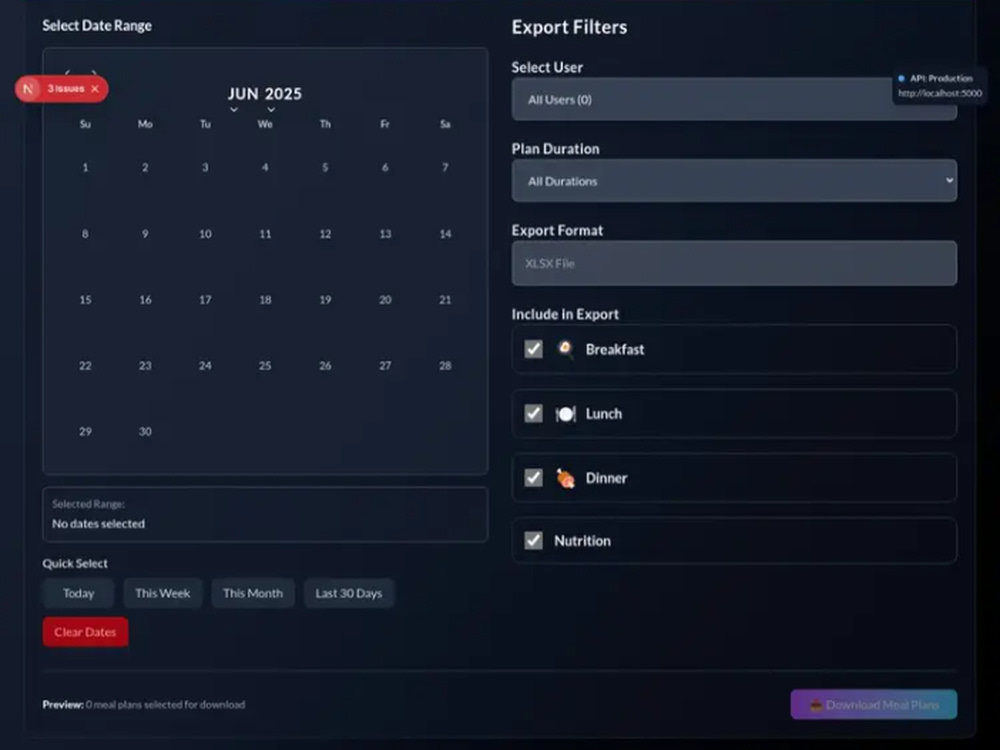Choose date 21 in calendar
The height and width of the screenshot is (750, 1000).
coord(445,300)
